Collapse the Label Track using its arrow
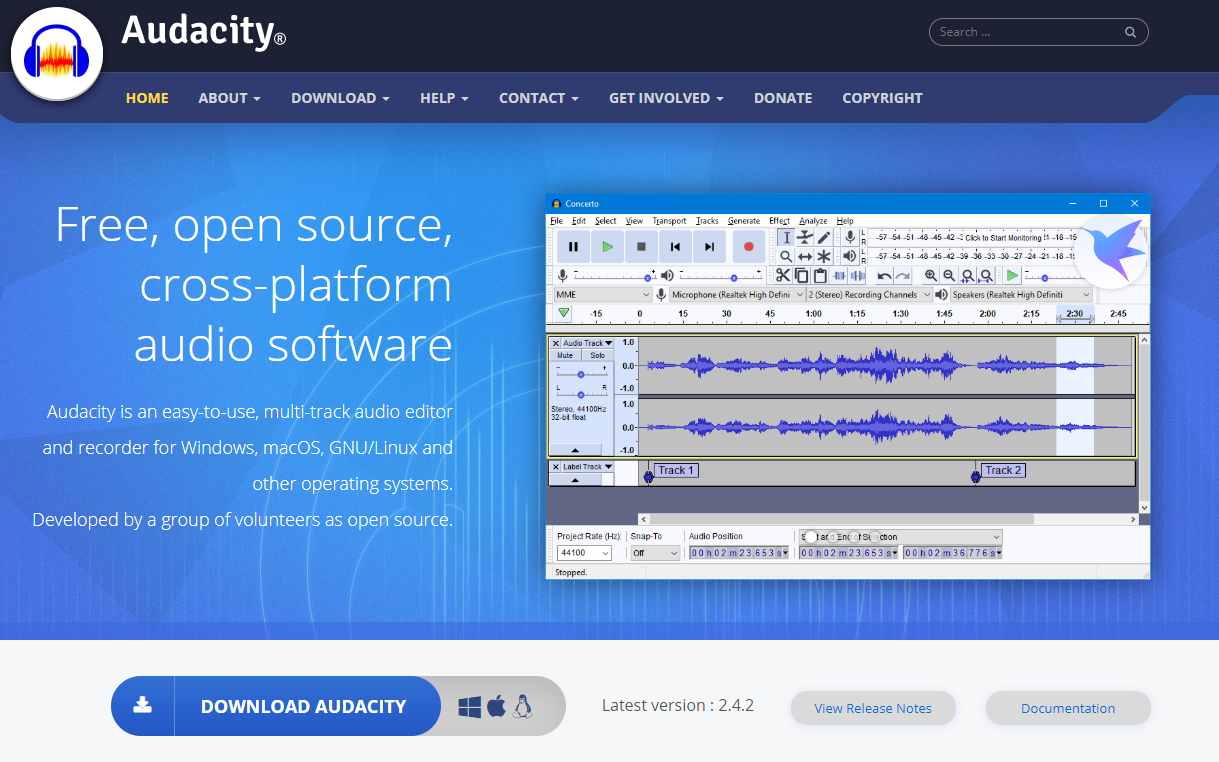Viewport: 1219px width, 762px height. coord(574,480)
